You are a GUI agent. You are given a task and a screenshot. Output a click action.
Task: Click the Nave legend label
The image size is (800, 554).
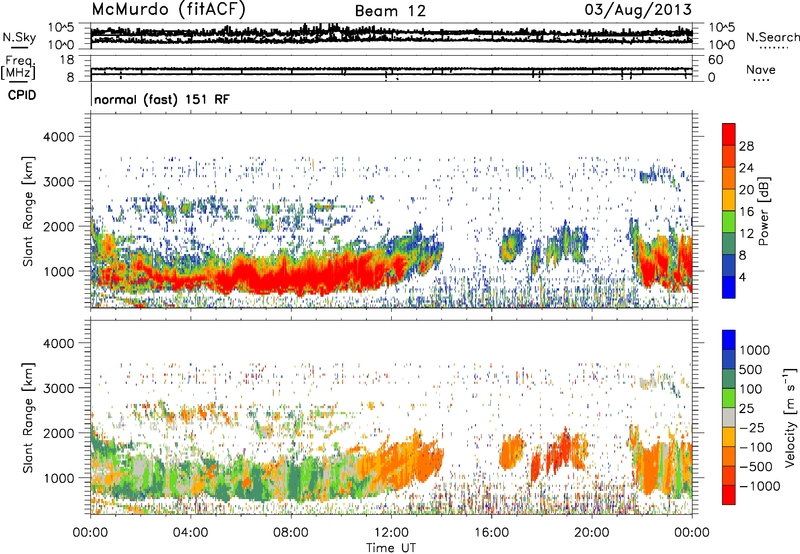[761, 69]
